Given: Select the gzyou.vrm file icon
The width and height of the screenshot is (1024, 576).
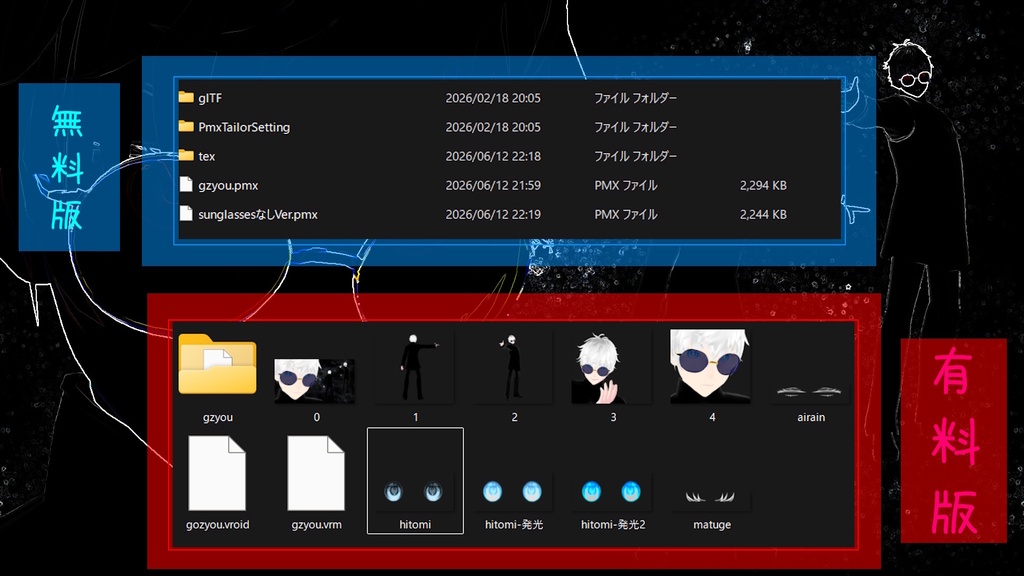Looking at the screenshot, I should pyautogui.click(x=316, y=473).
